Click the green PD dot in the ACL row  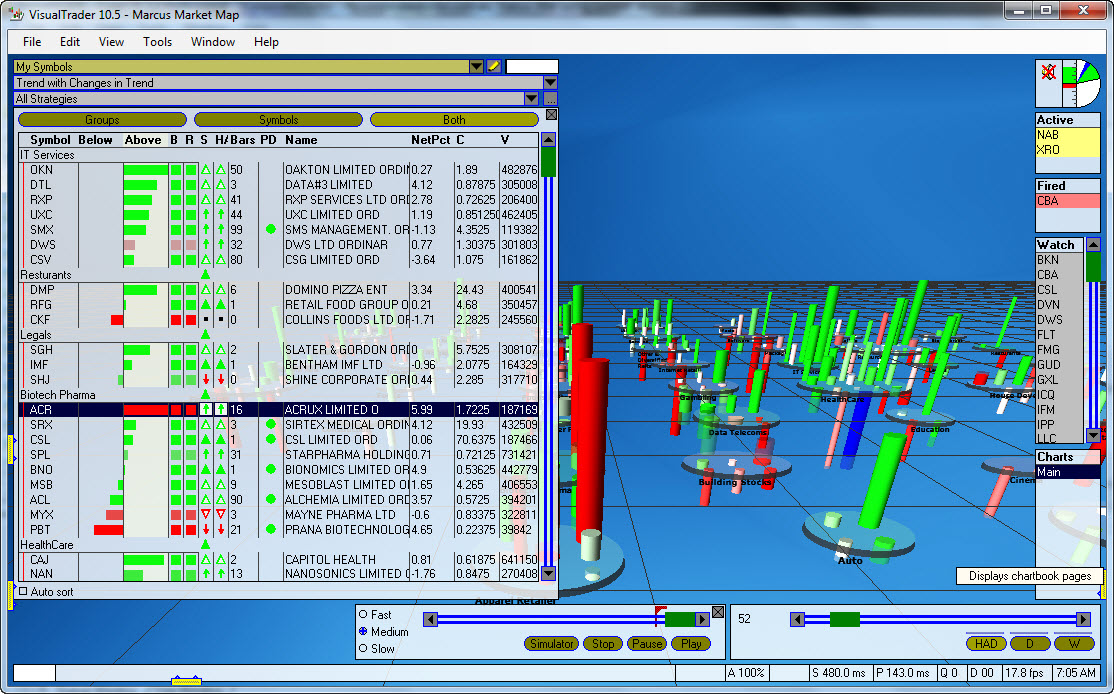270,499
